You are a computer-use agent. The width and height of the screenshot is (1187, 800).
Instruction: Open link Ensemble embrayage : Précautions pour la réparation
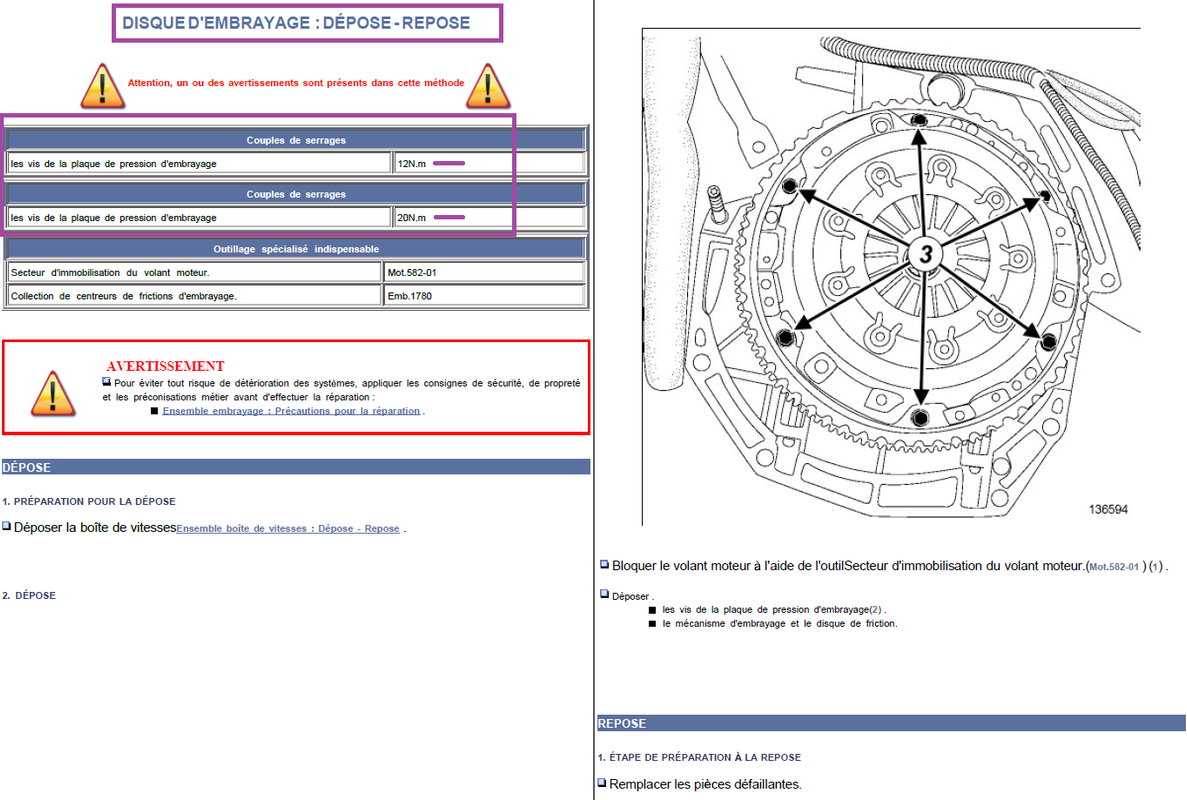[x=291, y=411]
